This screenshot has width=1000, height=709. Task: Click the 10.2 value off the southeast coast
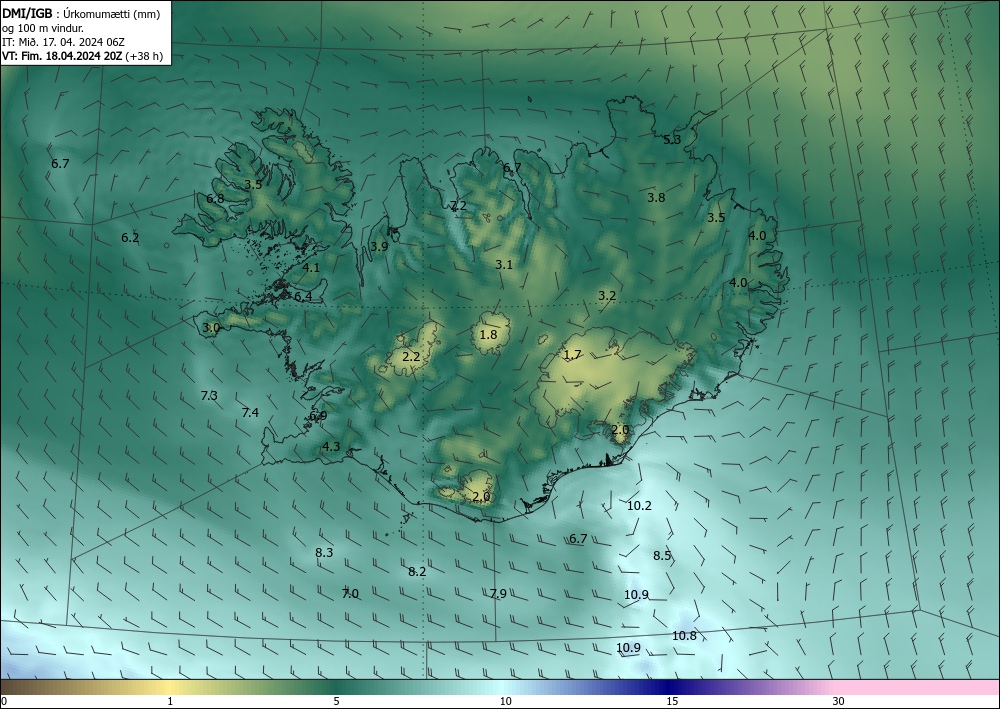(639, 506)
